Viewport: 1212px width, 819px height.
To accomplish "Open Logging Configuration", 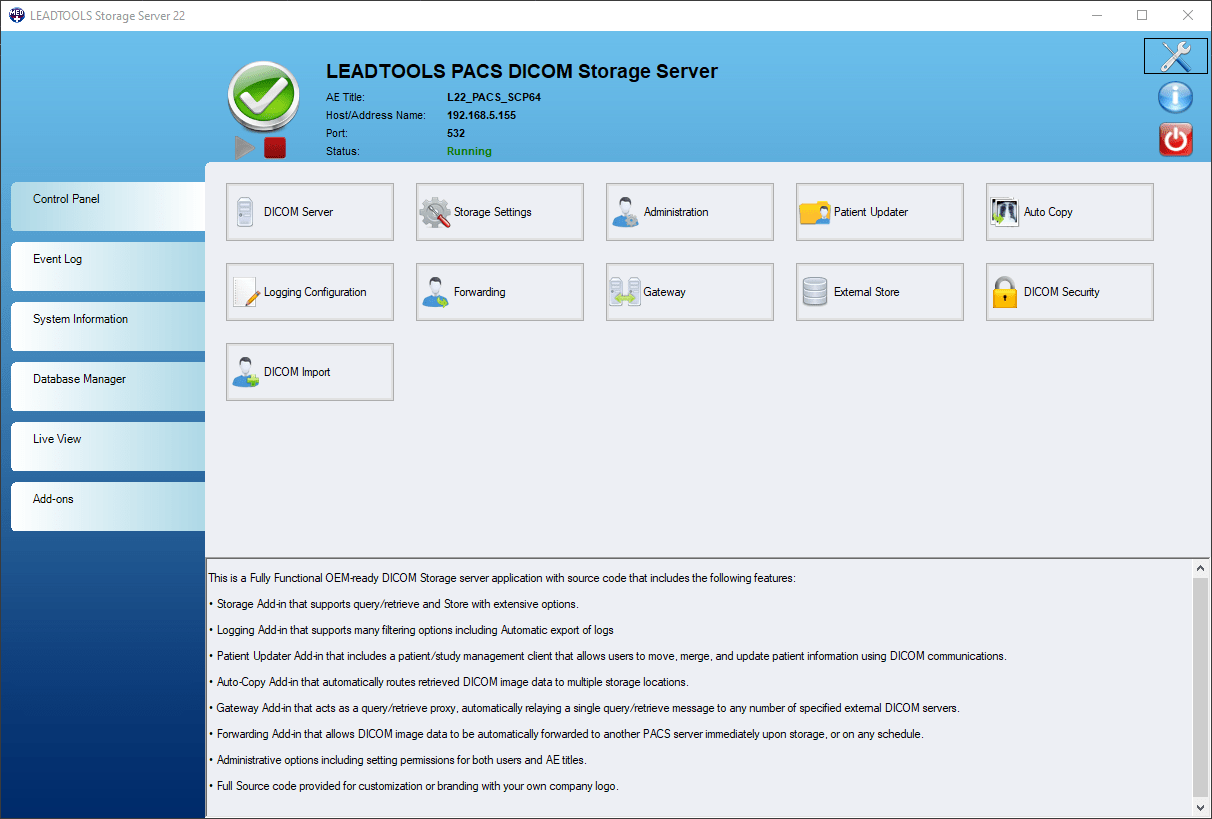I will coord(309,291).
